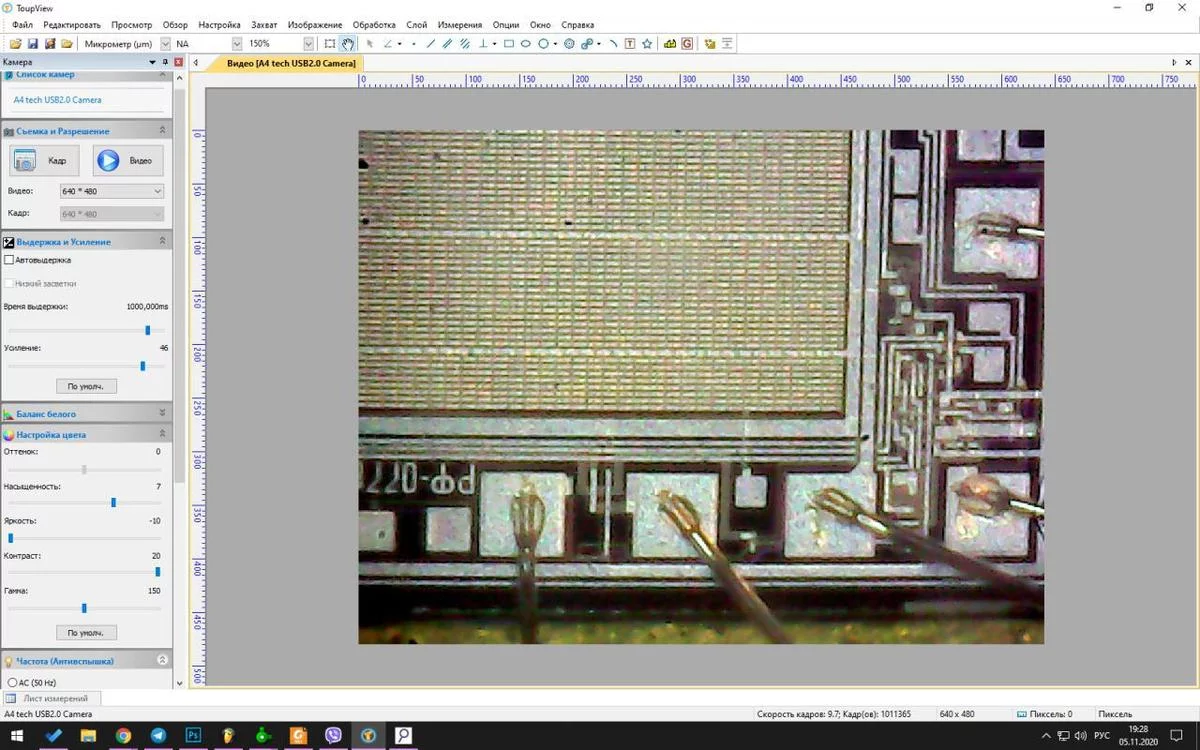Screen dimensions: 1200x750
Task: Select the hand pan tool
Action: 347,44
